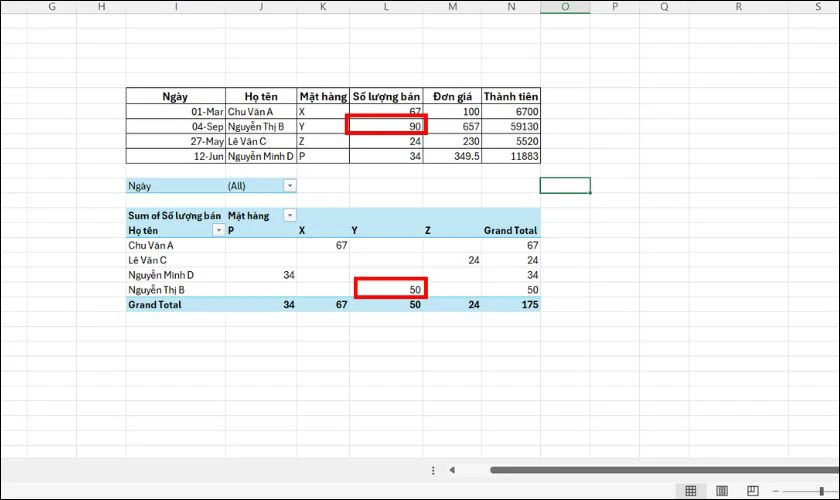Select the bold 'Grand Total' pivot row label
Screen dimensions: 840x500
pos(176,305)
